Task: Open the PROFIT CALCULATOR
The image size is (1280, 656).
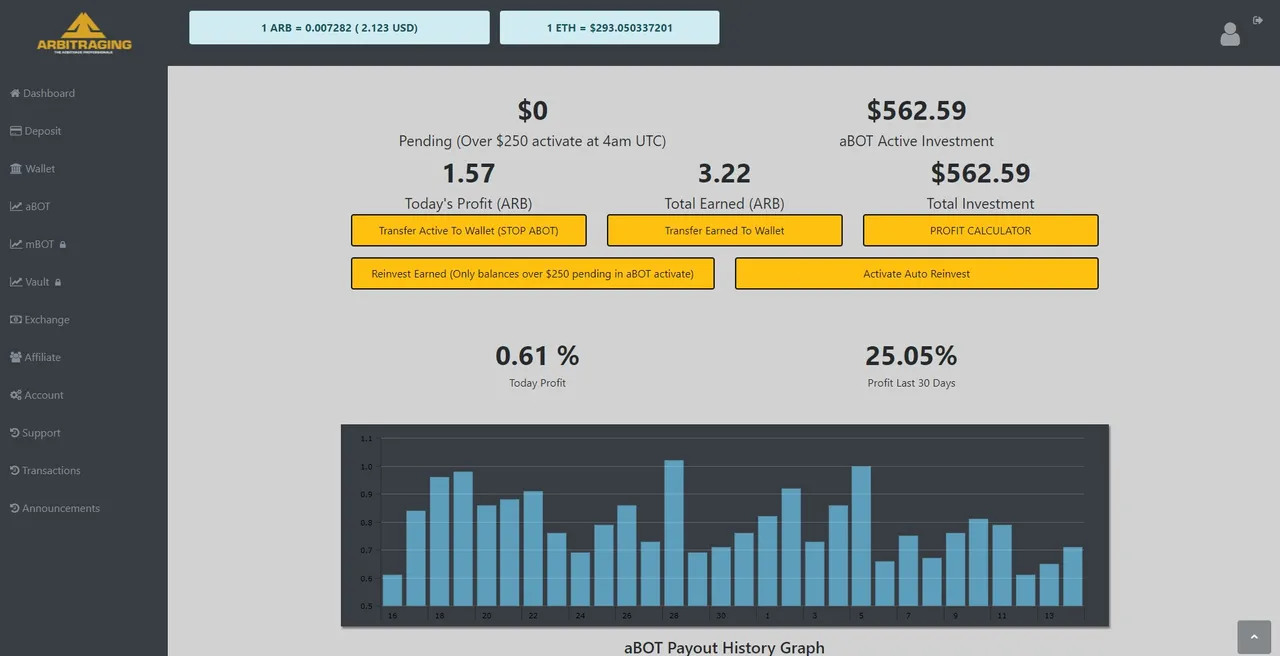Action: coord(981,230)
